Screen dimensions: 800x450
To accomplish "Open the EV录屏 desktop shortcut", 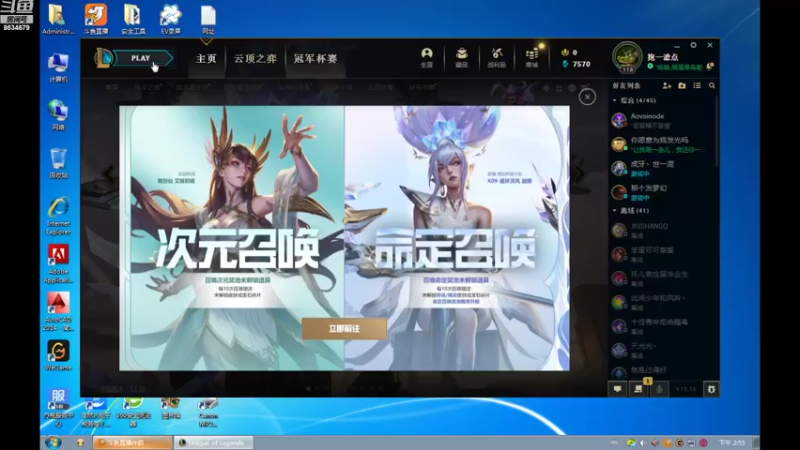I will point(170,19).
